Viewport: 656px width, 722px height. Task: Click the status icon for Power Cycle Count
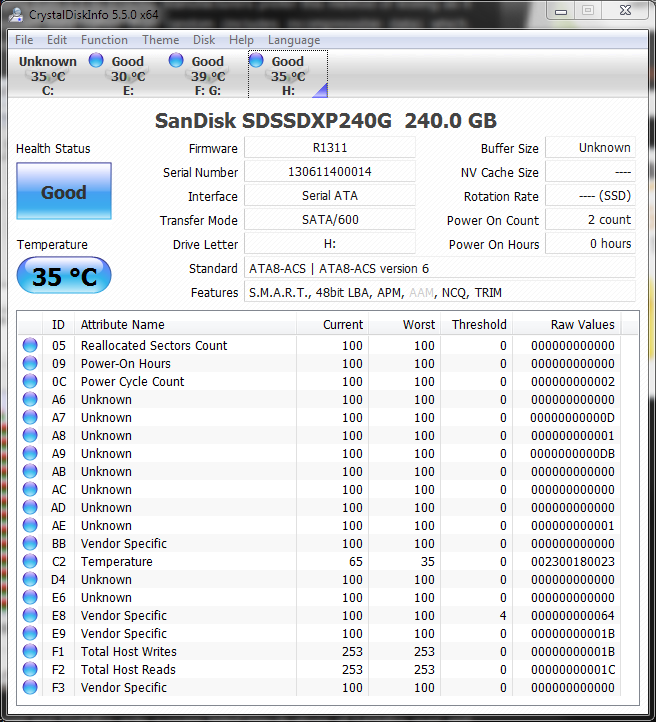(x=30, y=382)
